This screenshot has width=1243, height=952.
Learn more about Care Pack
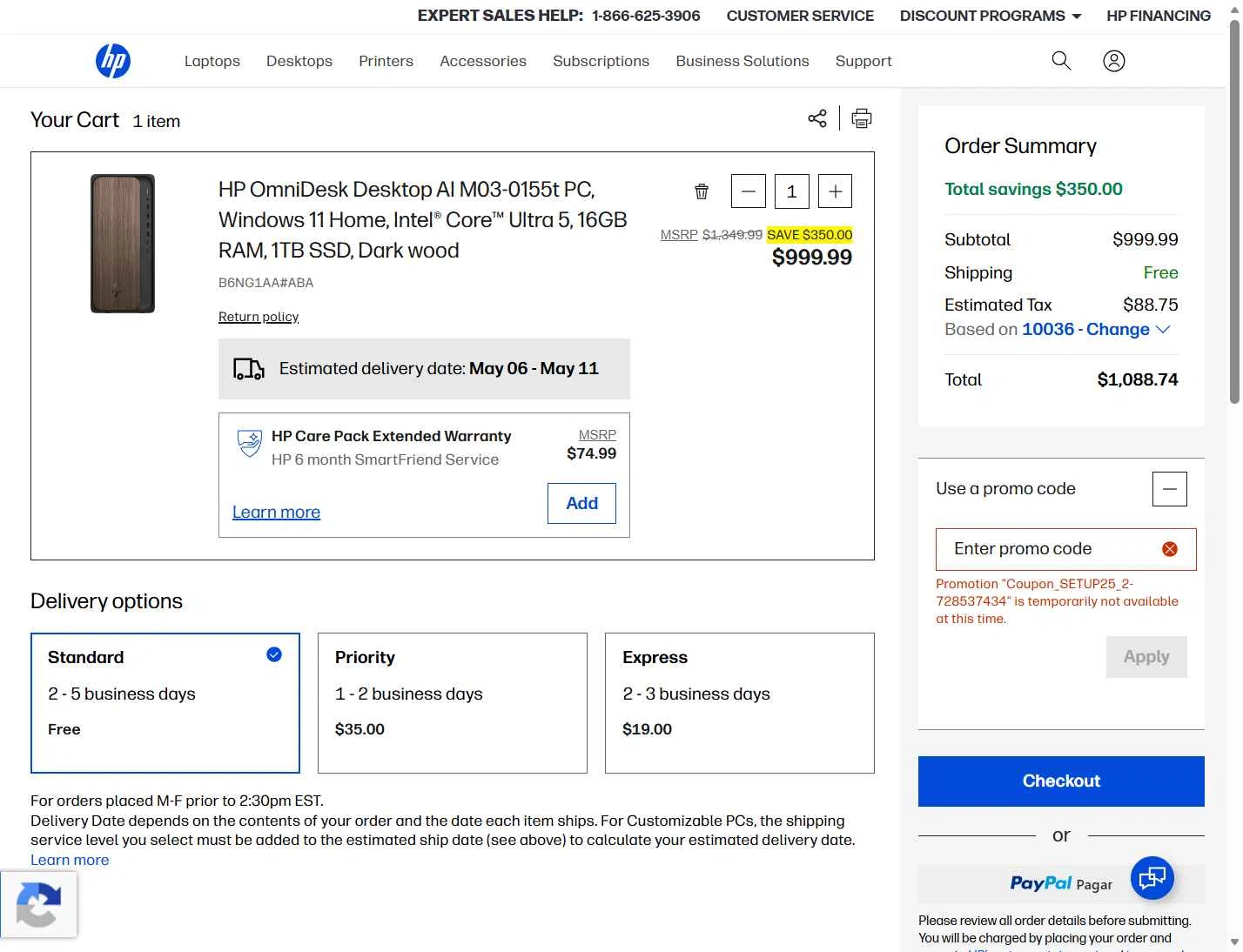276,513
